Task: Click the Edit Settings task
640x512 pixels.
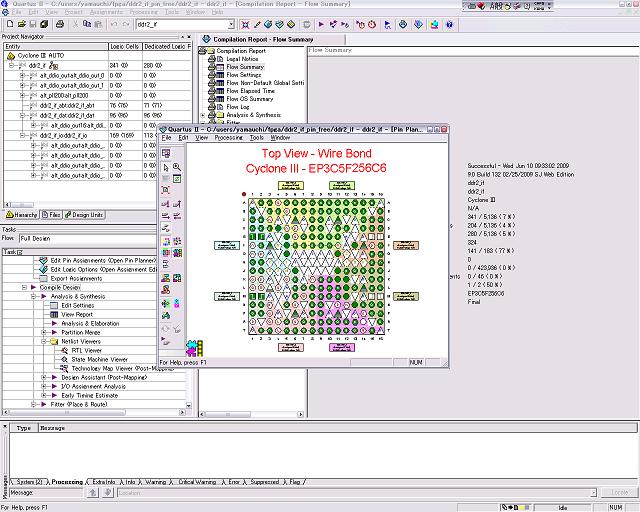Action: point(78,305)
